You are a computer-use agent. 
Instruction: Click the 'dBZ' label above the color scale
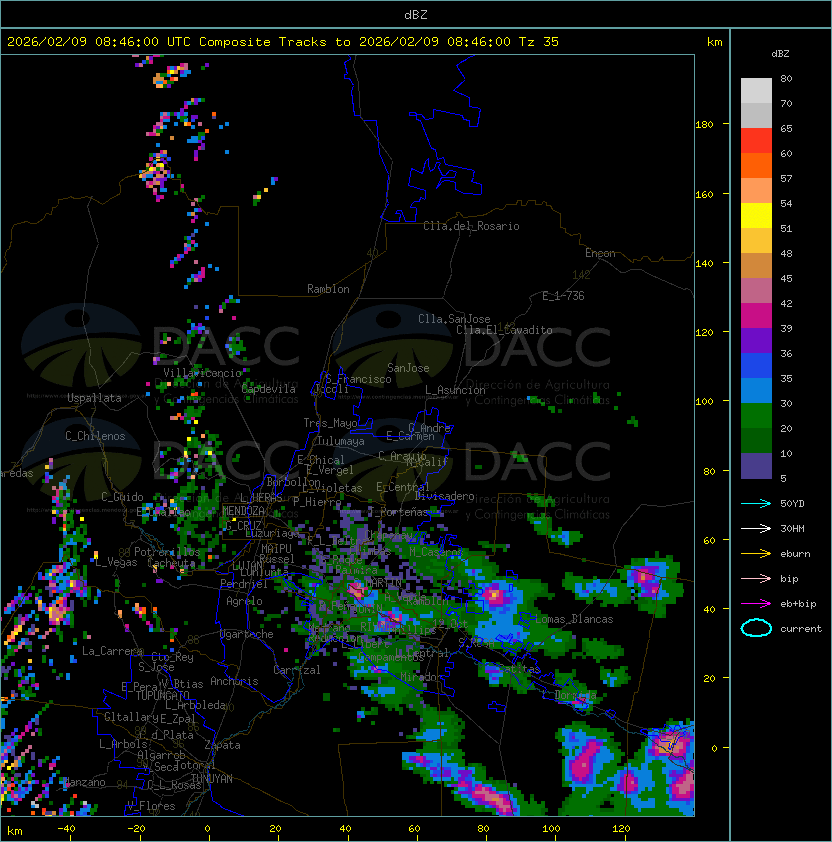[780, 54]
